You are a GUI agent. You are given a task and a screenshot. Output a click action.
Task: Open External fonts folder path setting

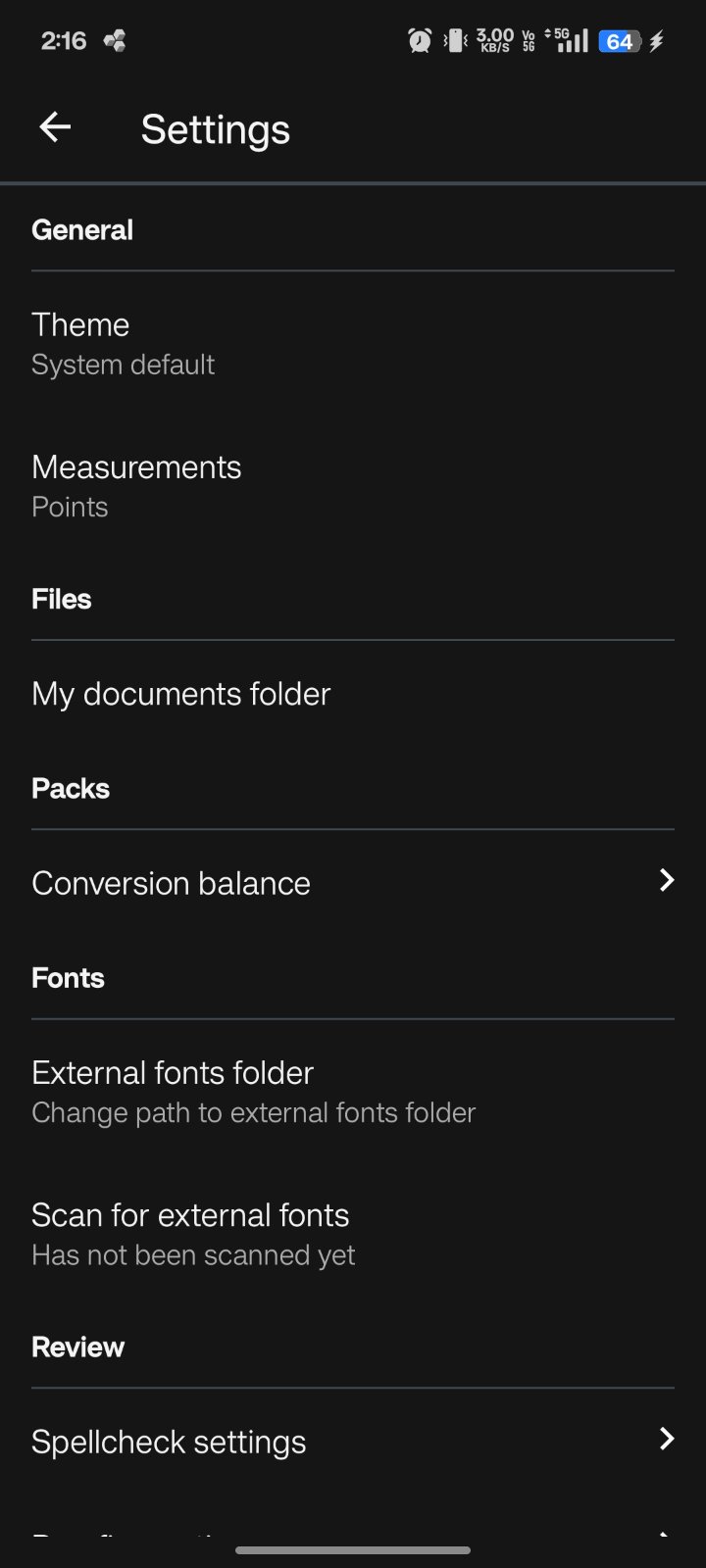[253, 1091]
